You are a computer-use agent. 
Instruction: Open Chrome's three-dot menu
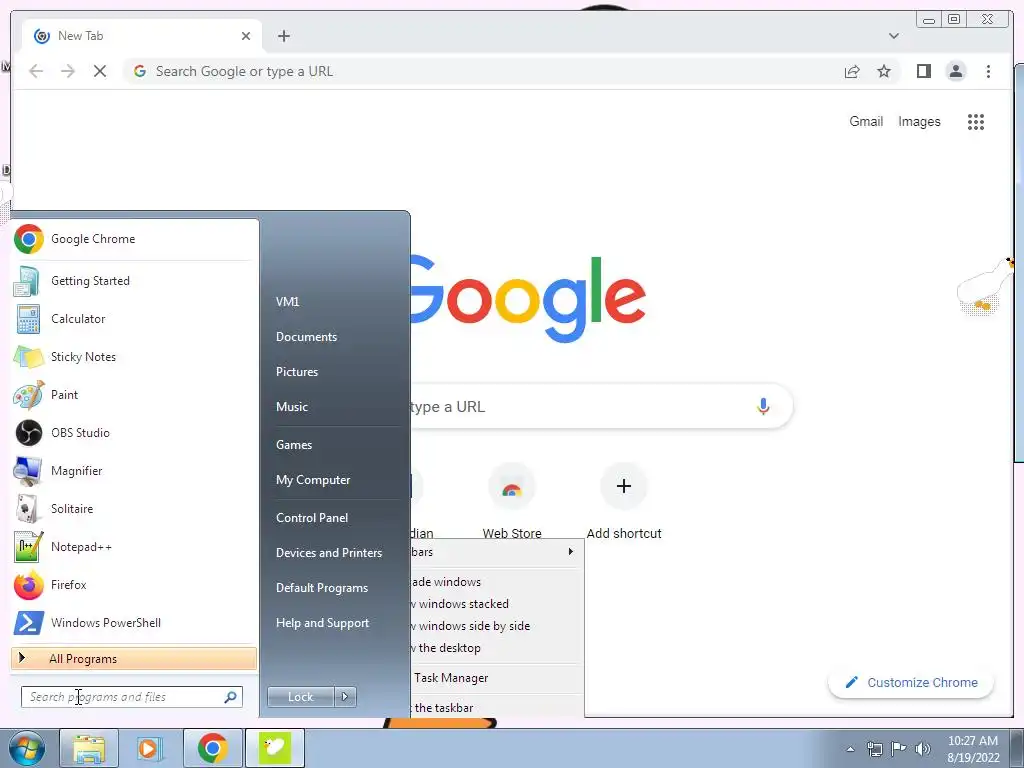[988, 71]
